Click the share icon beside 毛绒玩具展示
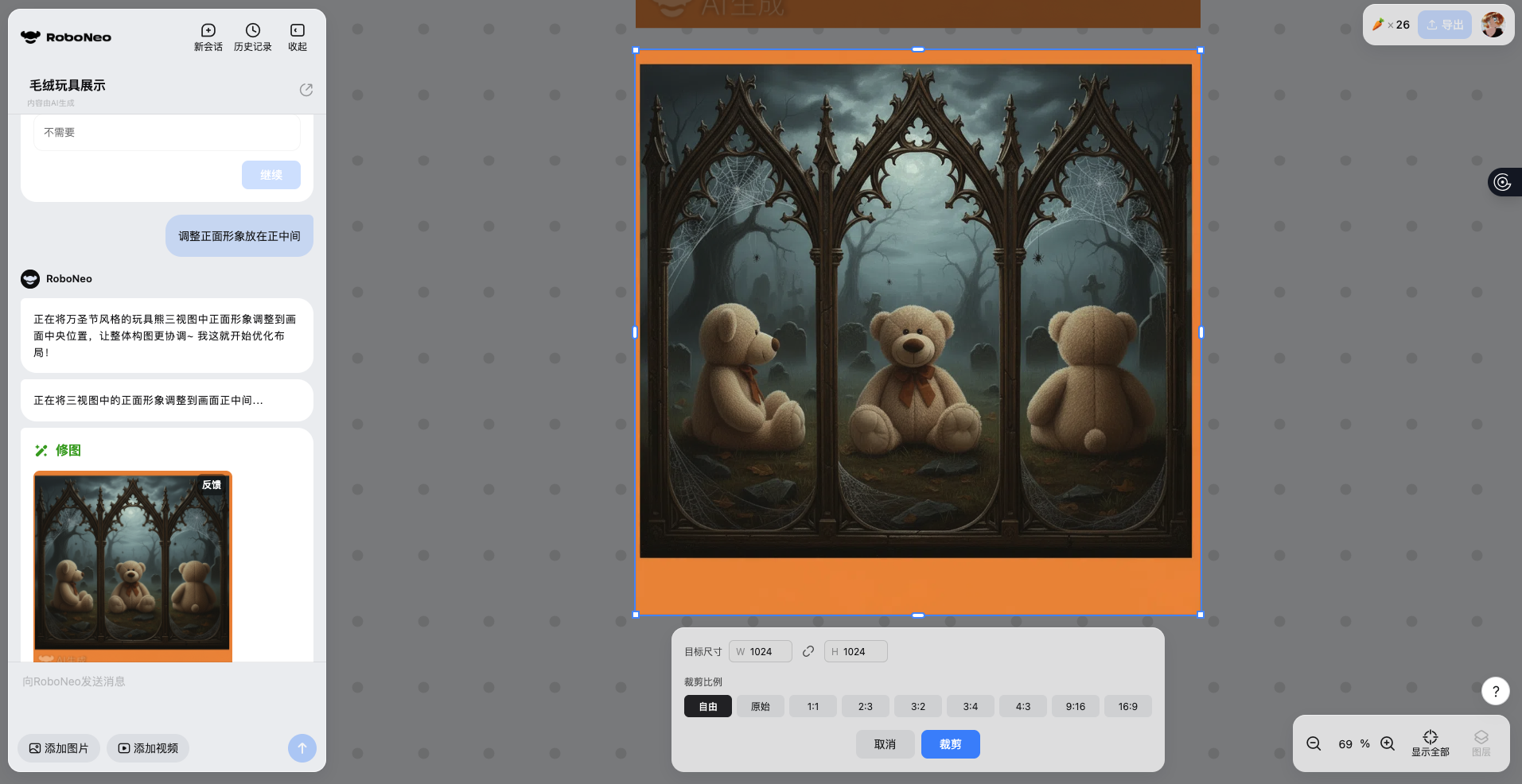 (x=306, y=90)
